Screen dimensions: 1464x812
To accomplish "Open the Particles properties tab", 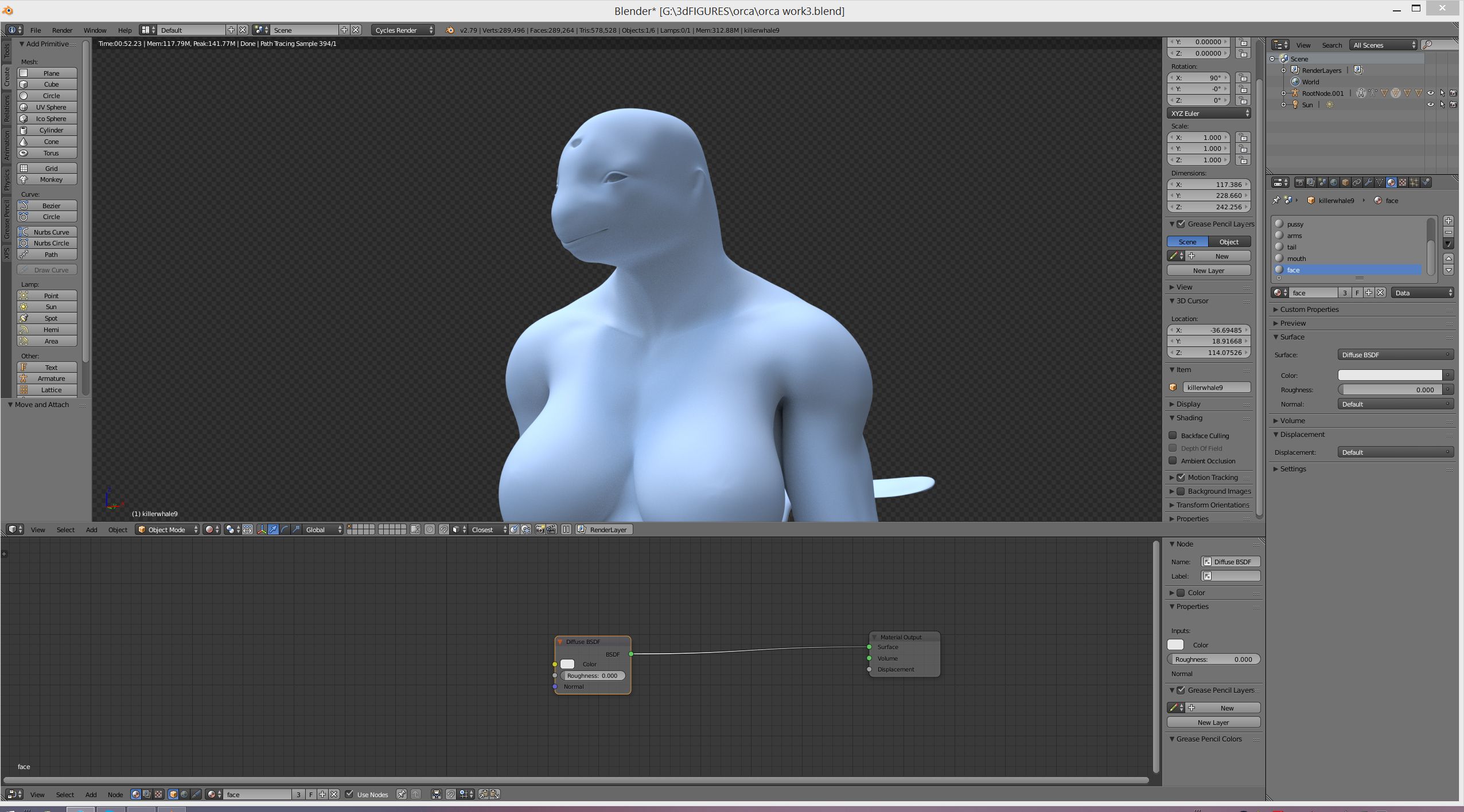I will point(1414,182).
